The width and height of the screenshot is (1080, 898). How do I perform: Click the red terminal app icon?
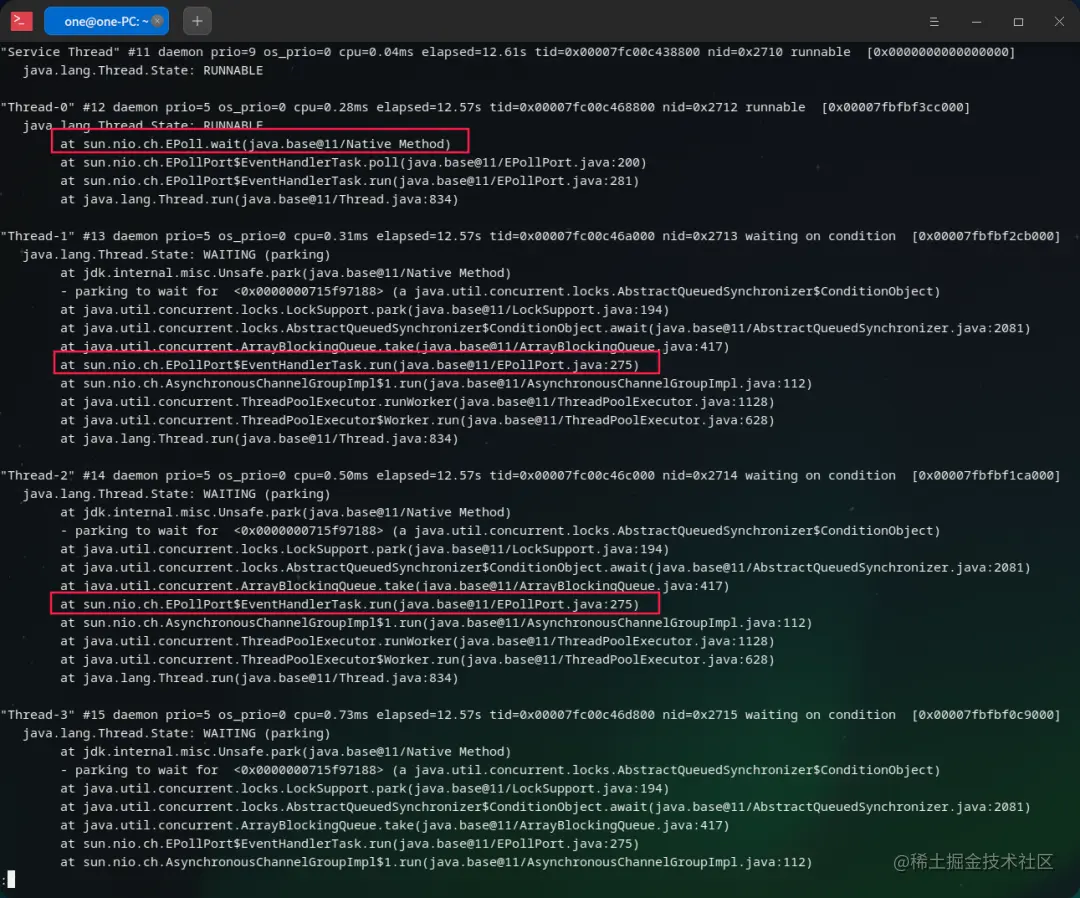click(21, 21)
